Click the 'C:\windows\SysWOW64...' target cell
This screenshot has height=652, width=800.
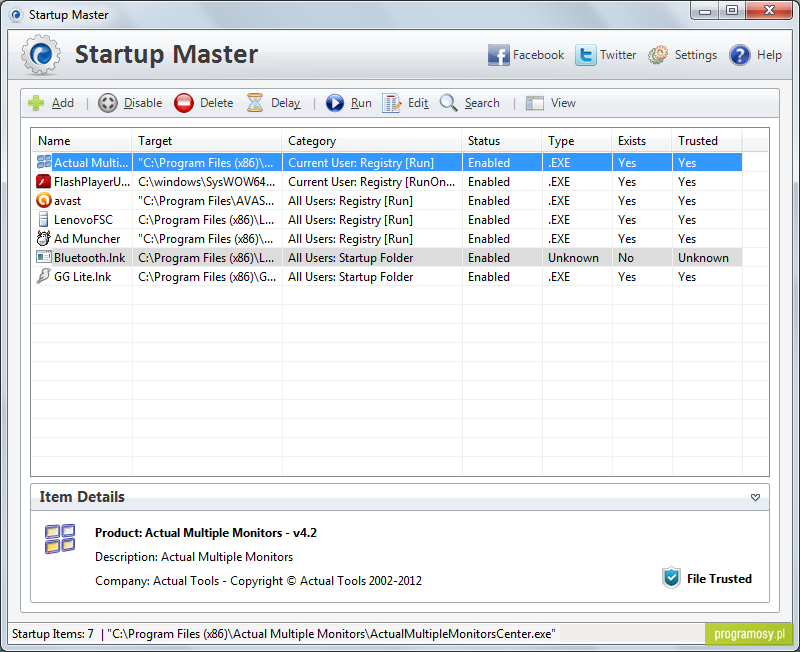(x=207, y=182)
